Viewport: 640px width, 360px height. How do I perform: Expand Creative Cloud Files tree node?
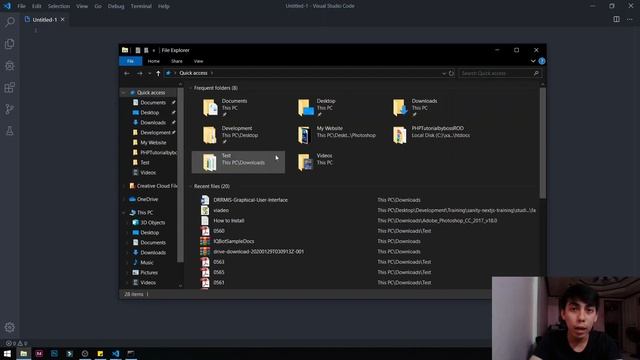[x=124, y=186]
